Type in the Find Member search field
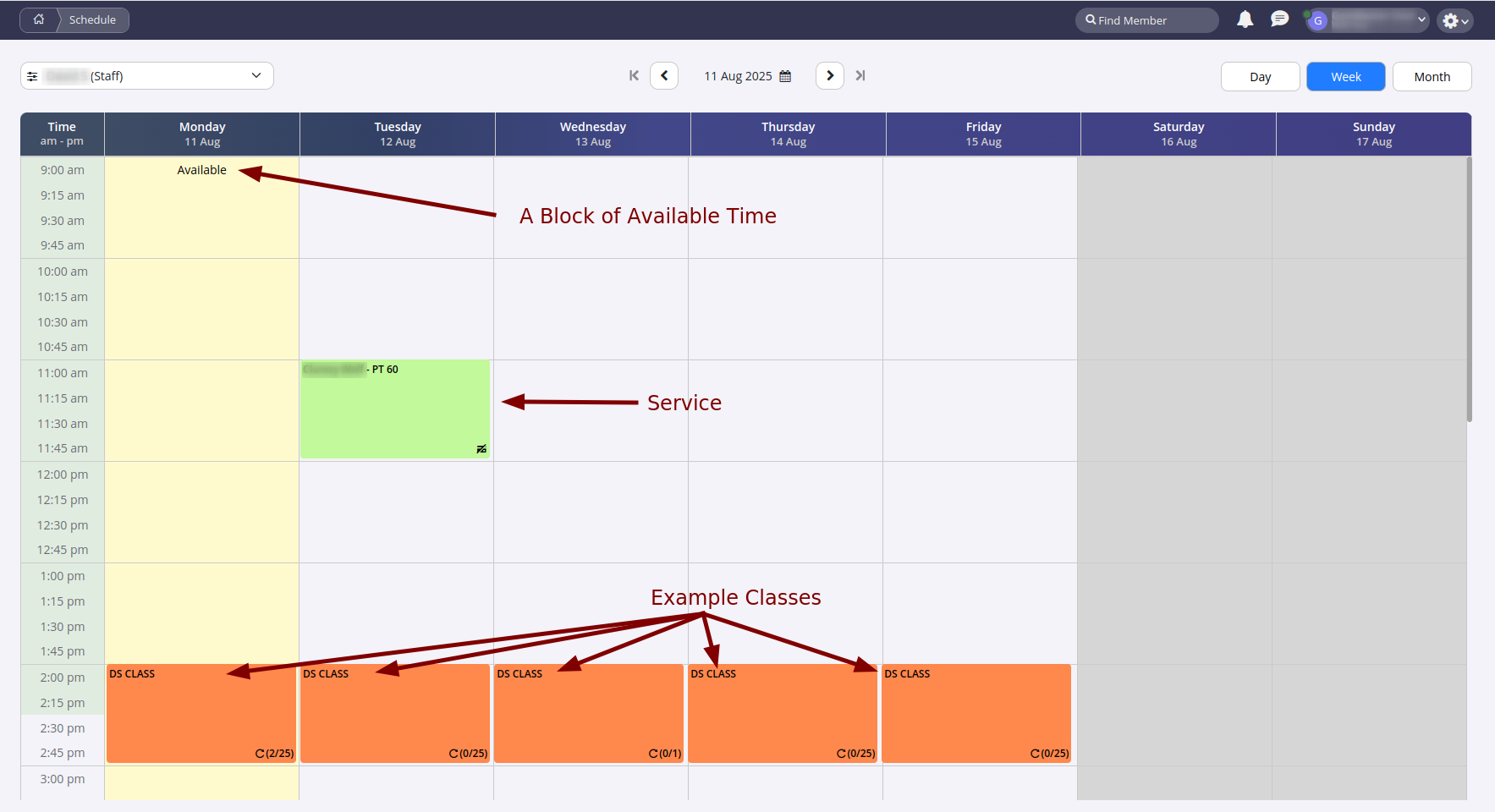Viewport: 1495px width, 812px height. [1151, 20]
